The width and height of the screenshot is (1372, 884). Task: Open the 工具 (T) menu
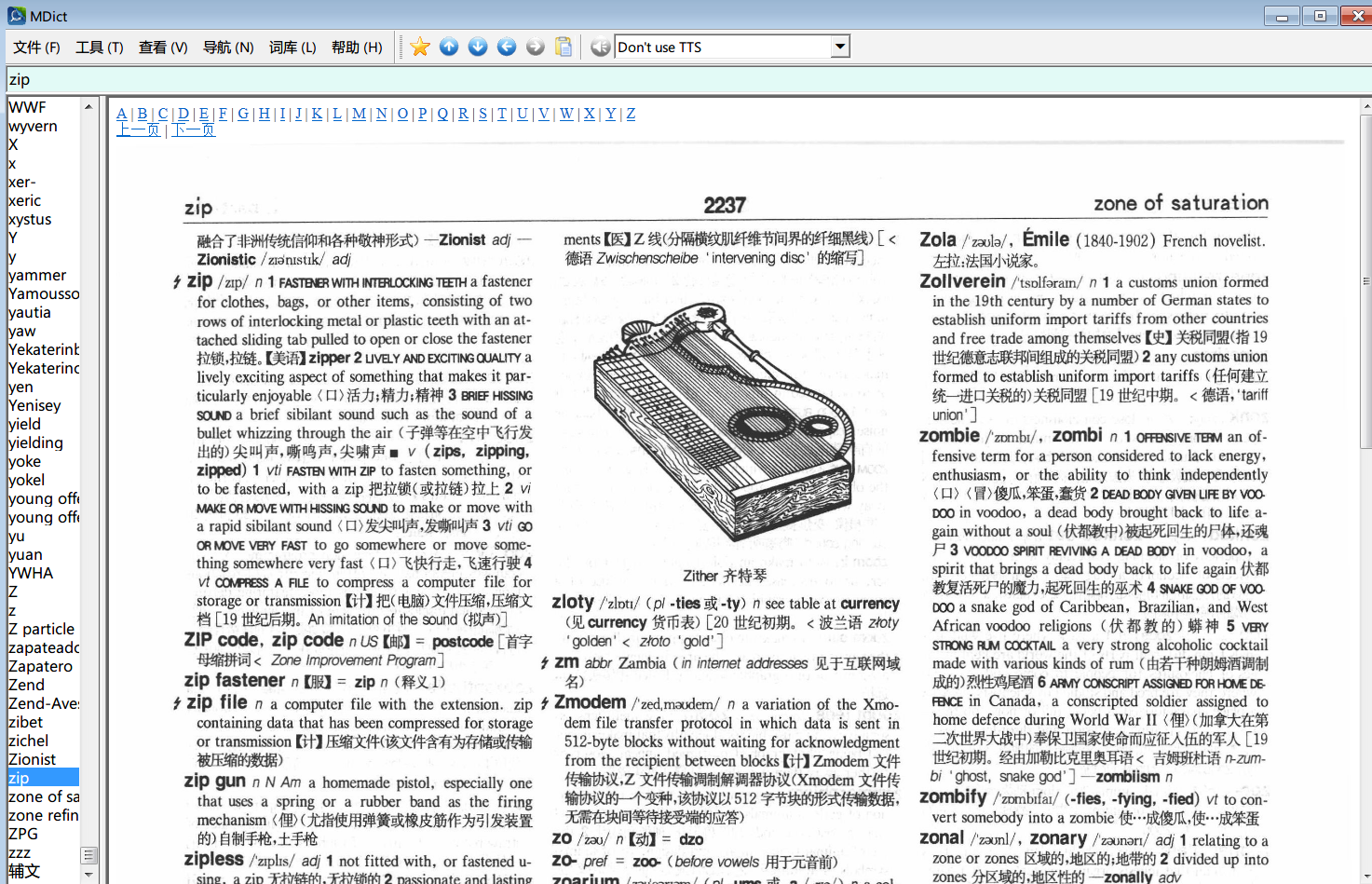coord(99,48)
